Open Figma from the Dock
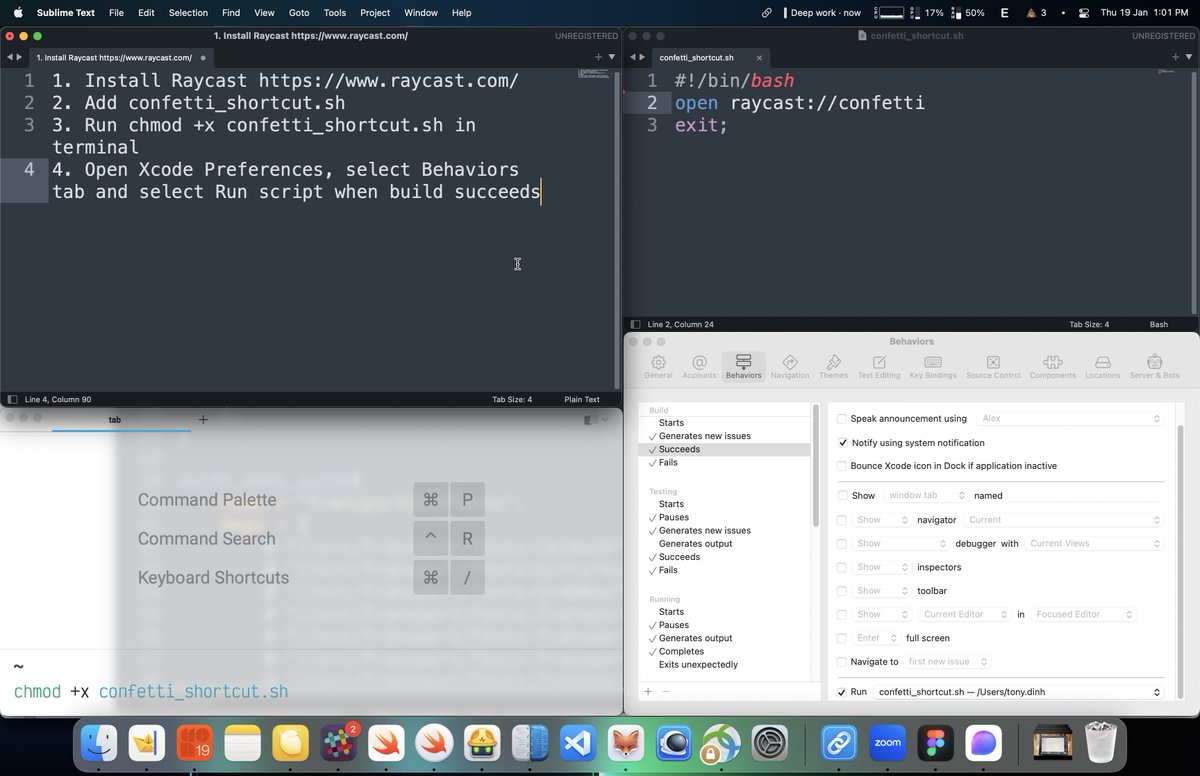The image size is (1200, 776). (935, 745)
